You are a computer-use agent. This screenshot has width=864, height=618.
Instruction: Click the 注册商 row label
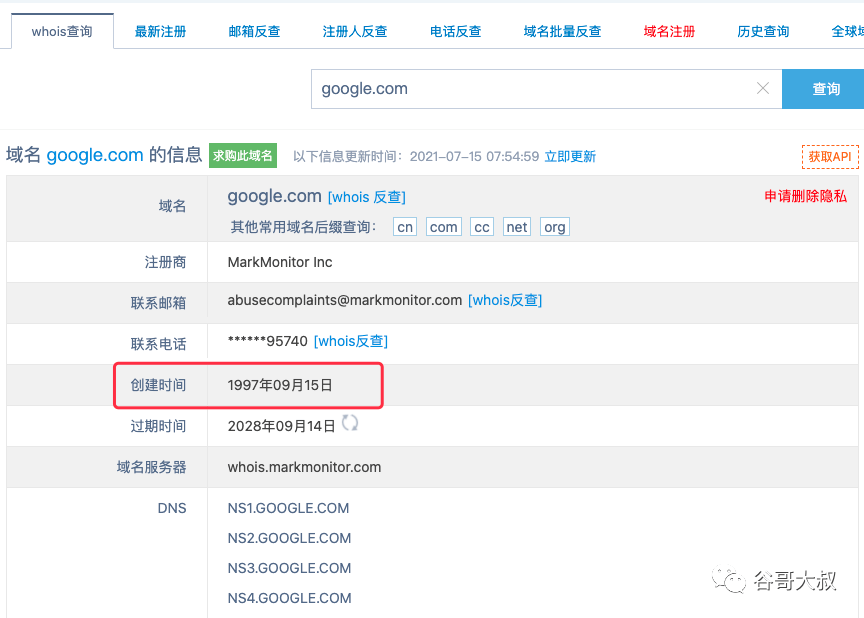(x=165, y=262)
